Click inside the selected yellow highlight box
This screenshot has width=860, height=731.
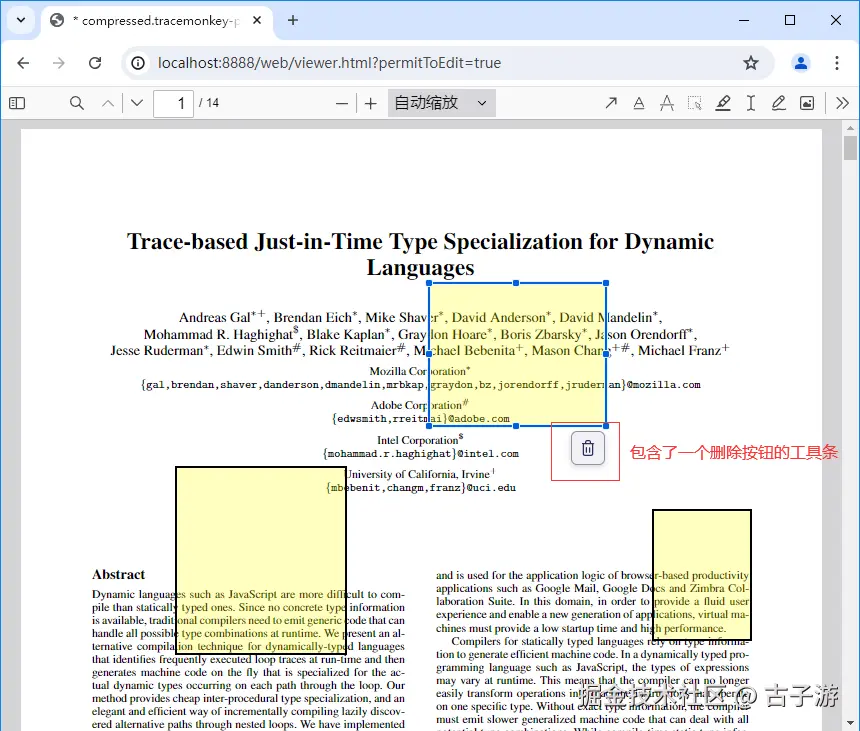[x=517, y=354]
